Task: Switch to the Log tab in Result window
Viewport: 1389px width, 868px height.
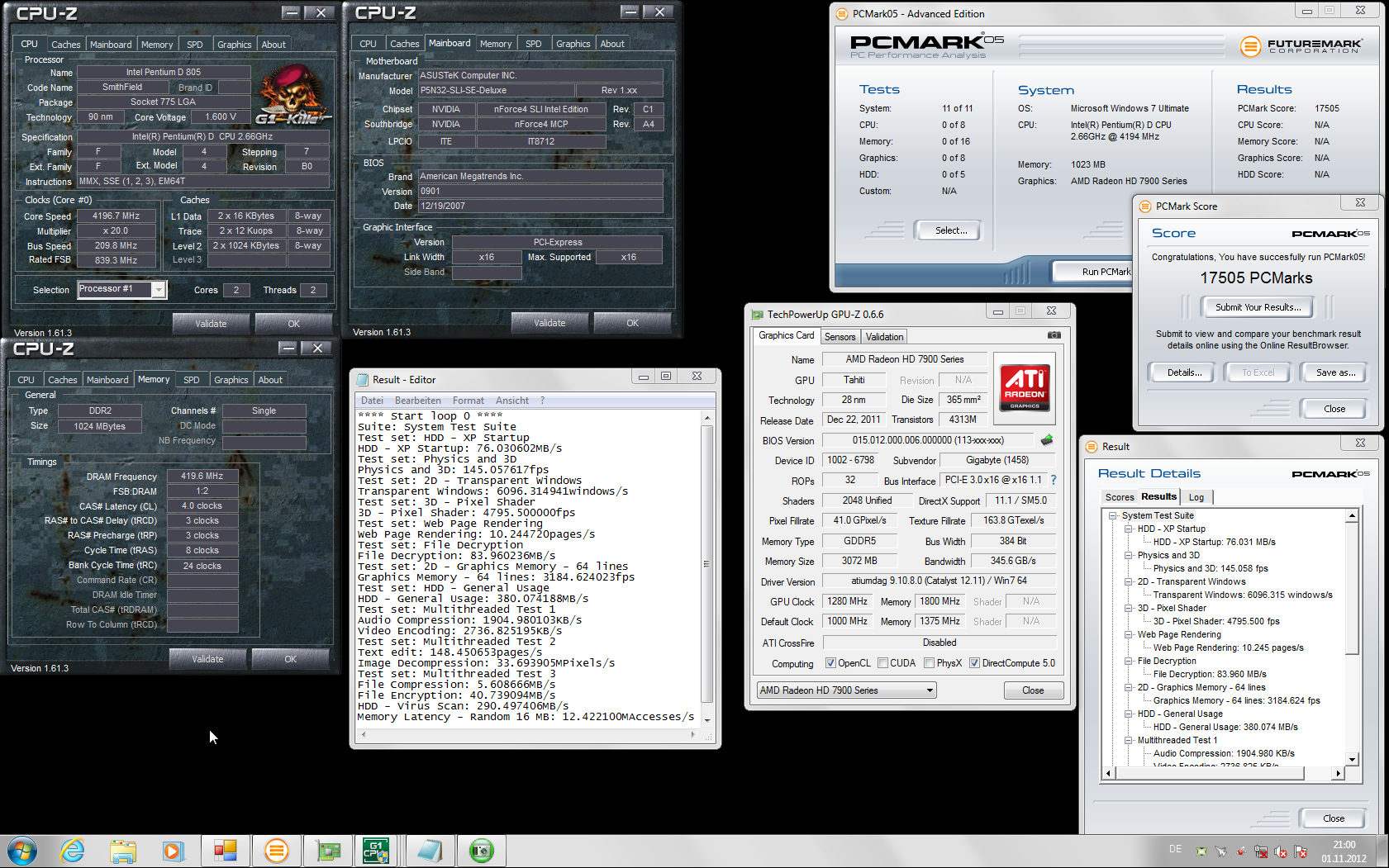Action: (1196, 497)
